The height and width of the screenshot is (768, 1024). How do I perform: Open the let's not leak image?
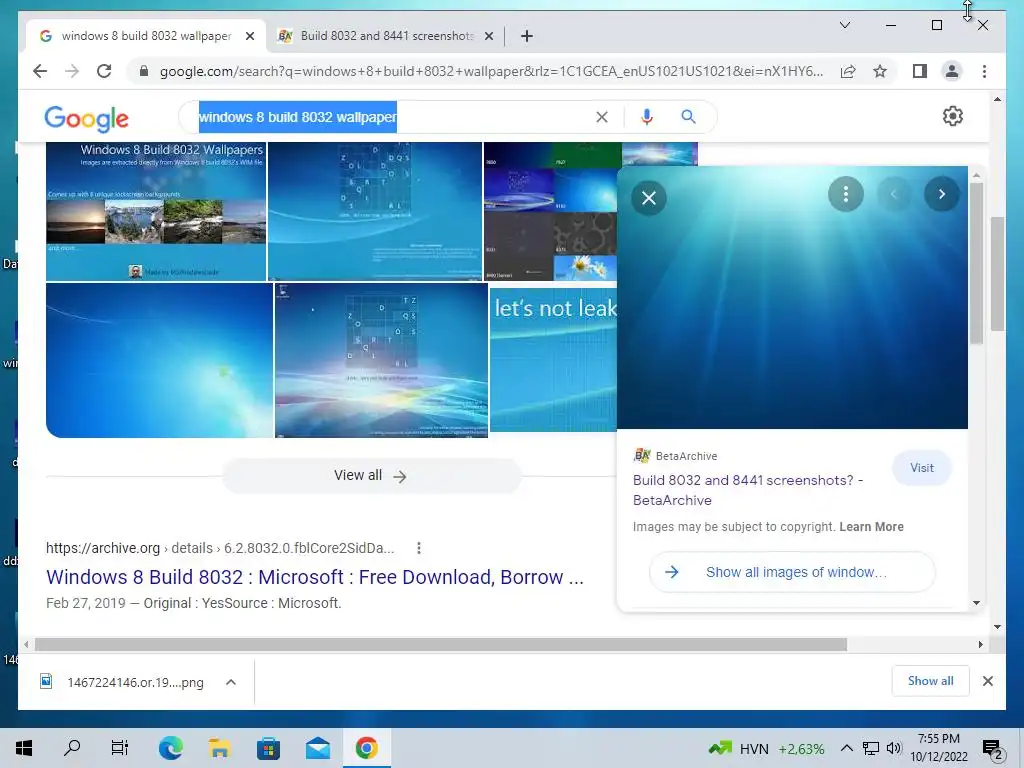pos(553,360)
